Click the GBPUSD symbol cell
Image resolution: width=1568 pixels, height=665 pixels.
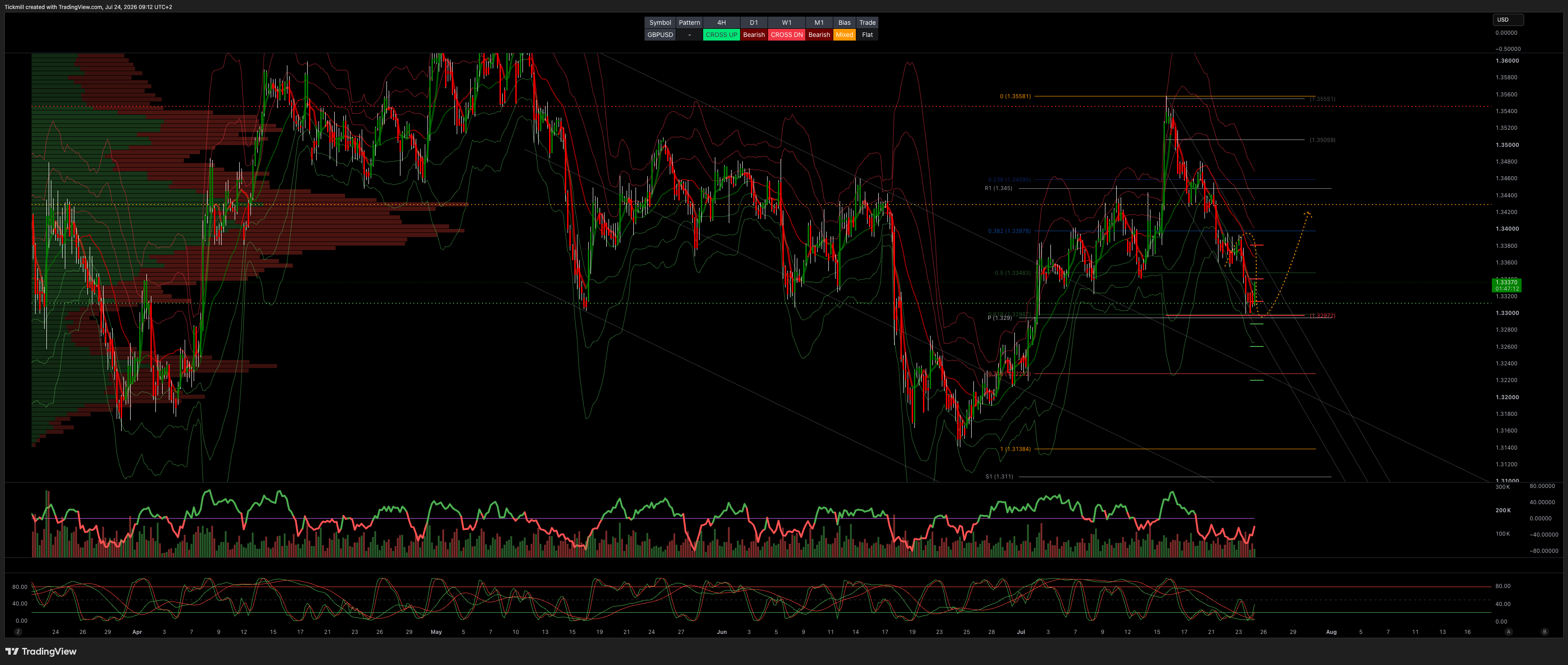[x=660, y=35]
